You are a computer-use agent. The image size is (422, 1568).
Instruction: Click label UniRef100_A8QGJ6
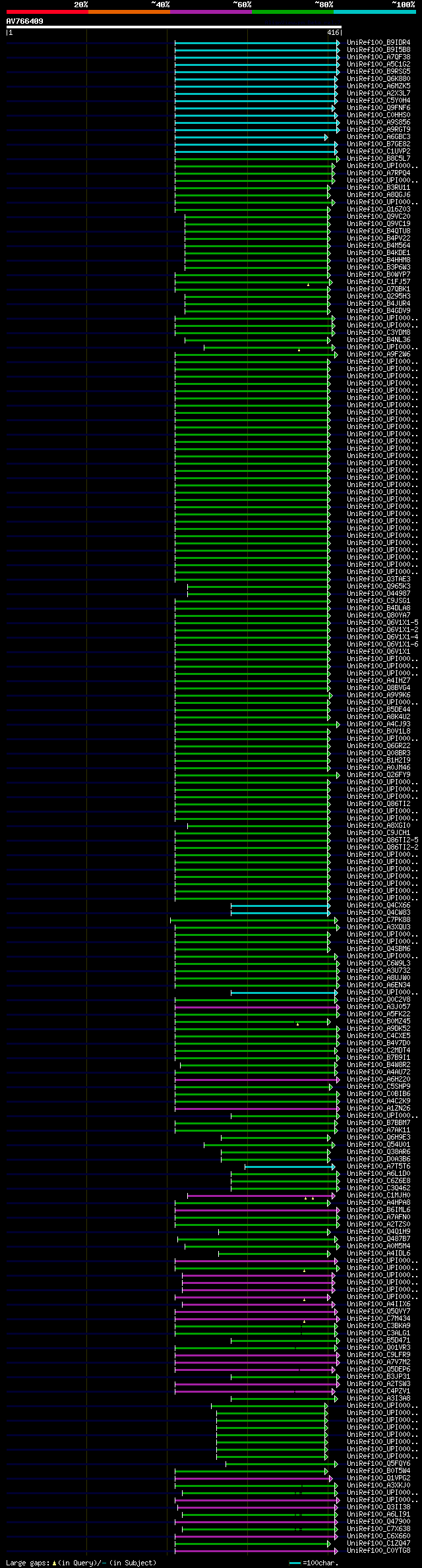point(378,195)
